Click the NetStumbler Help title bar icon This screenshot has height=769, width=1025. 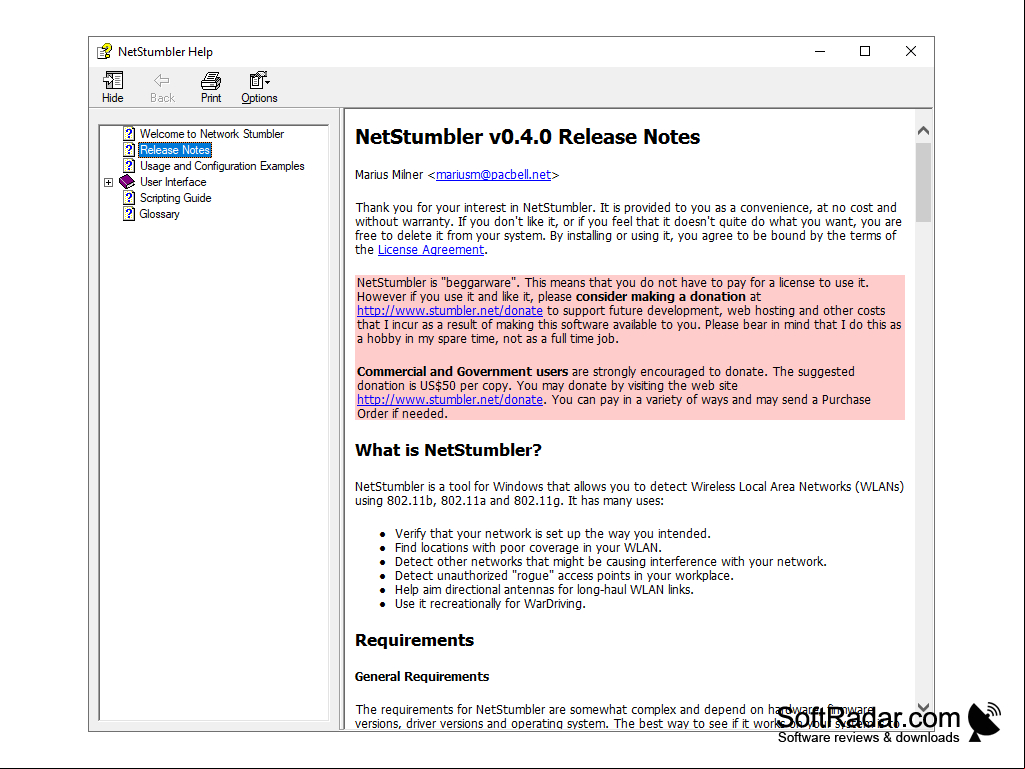coord(105,52)
